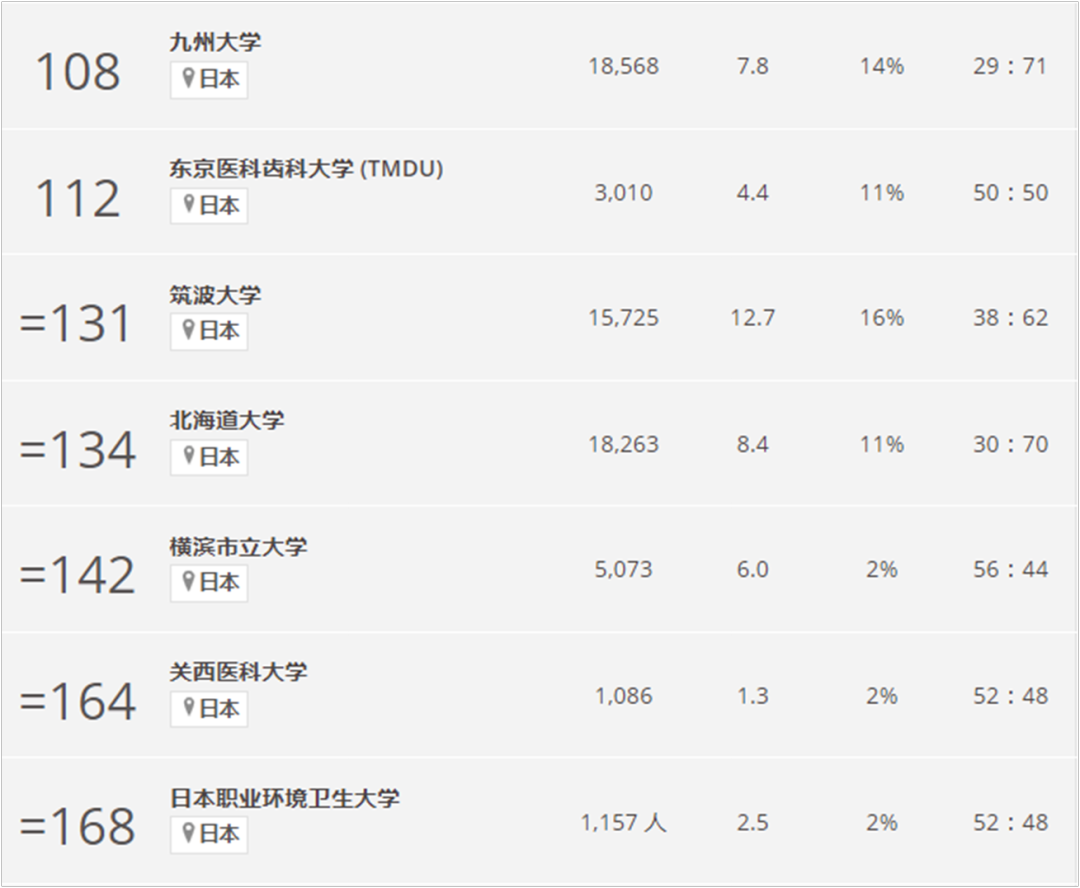
Task: Click location pin icon under 东京医科齿科大学
Action: coord(188,205)
